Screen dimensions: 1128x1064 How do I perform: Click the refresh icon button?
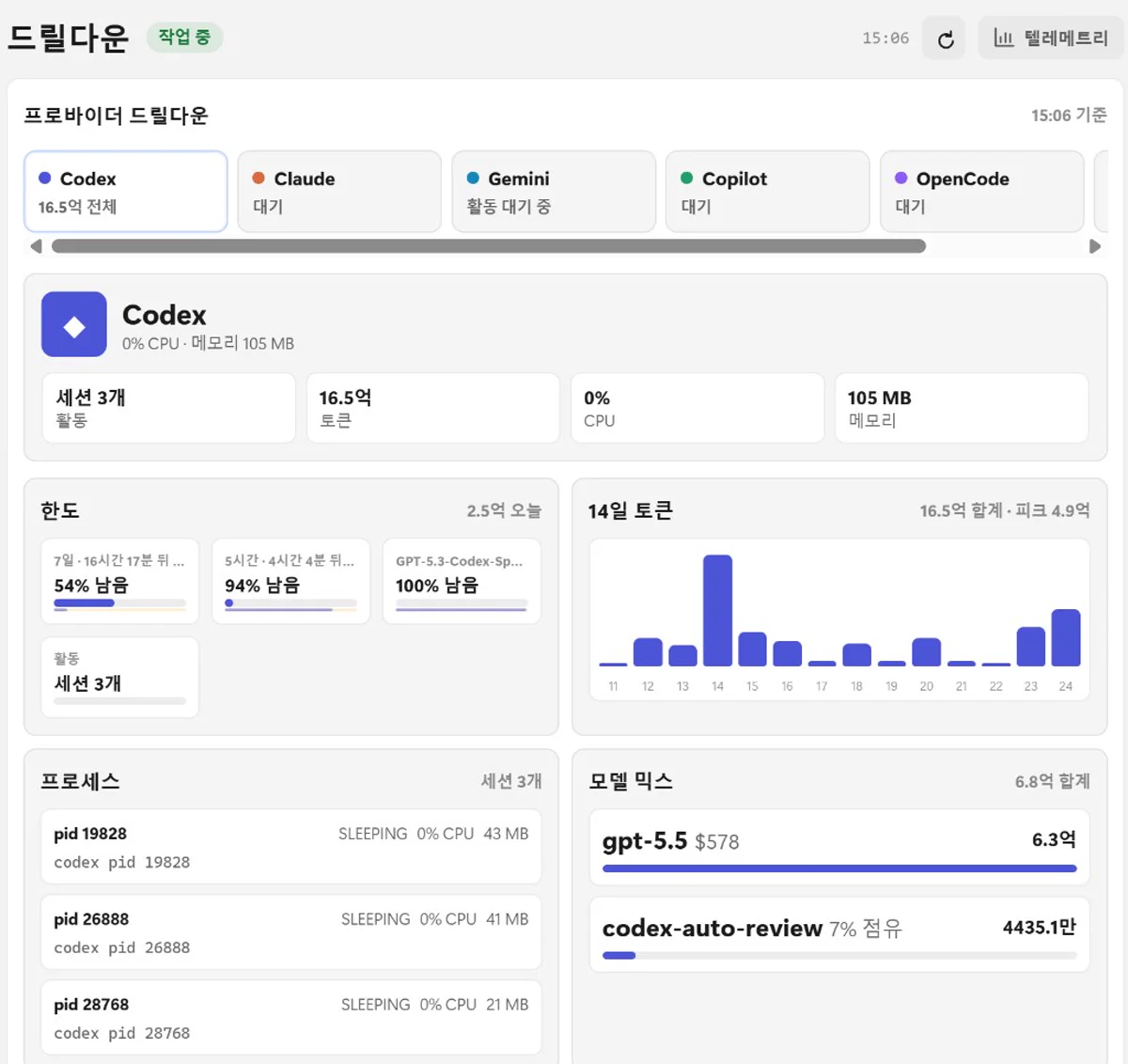[x=944, y=39]
